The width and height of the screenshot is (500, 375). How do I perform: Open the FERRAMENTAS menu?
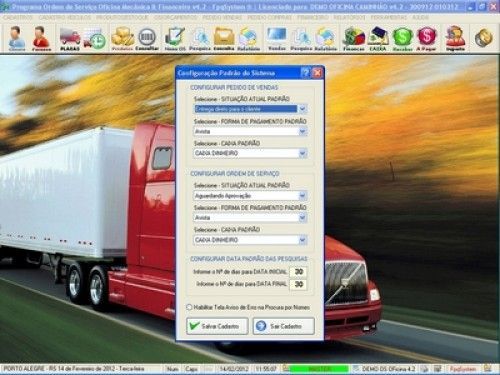tap(389, 17)
